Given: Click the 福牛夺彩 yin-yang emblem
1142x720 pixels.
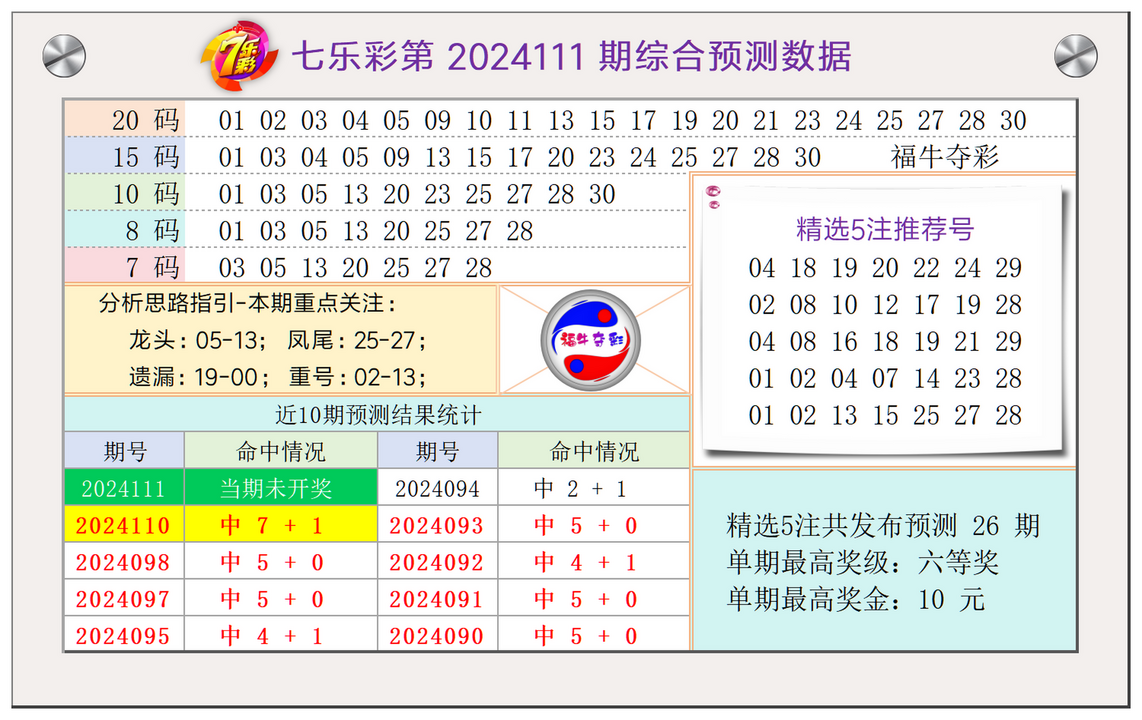Looking at the screenshot, I should (x=591, y=340).
